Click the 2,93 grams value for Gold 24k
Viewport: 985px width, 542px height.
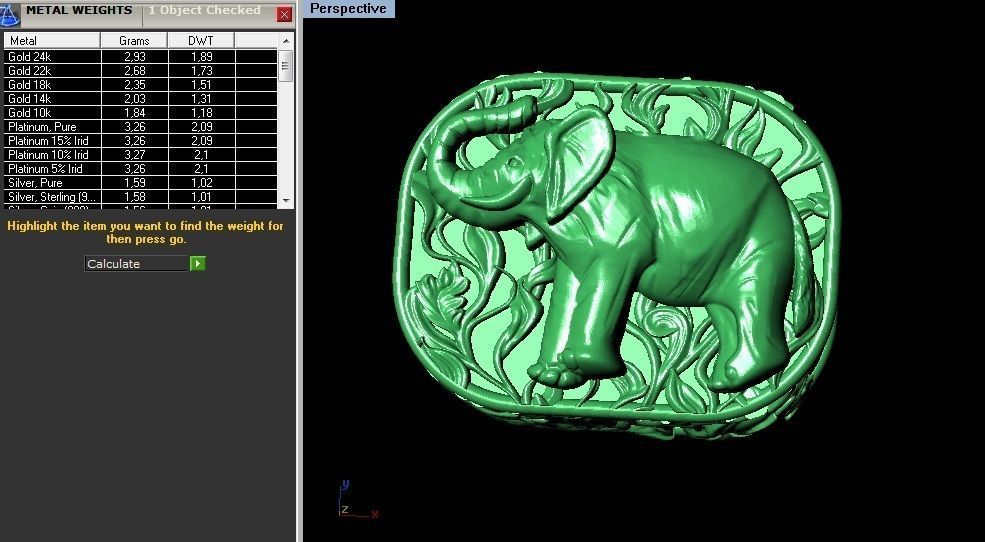[x=135, y=57]
